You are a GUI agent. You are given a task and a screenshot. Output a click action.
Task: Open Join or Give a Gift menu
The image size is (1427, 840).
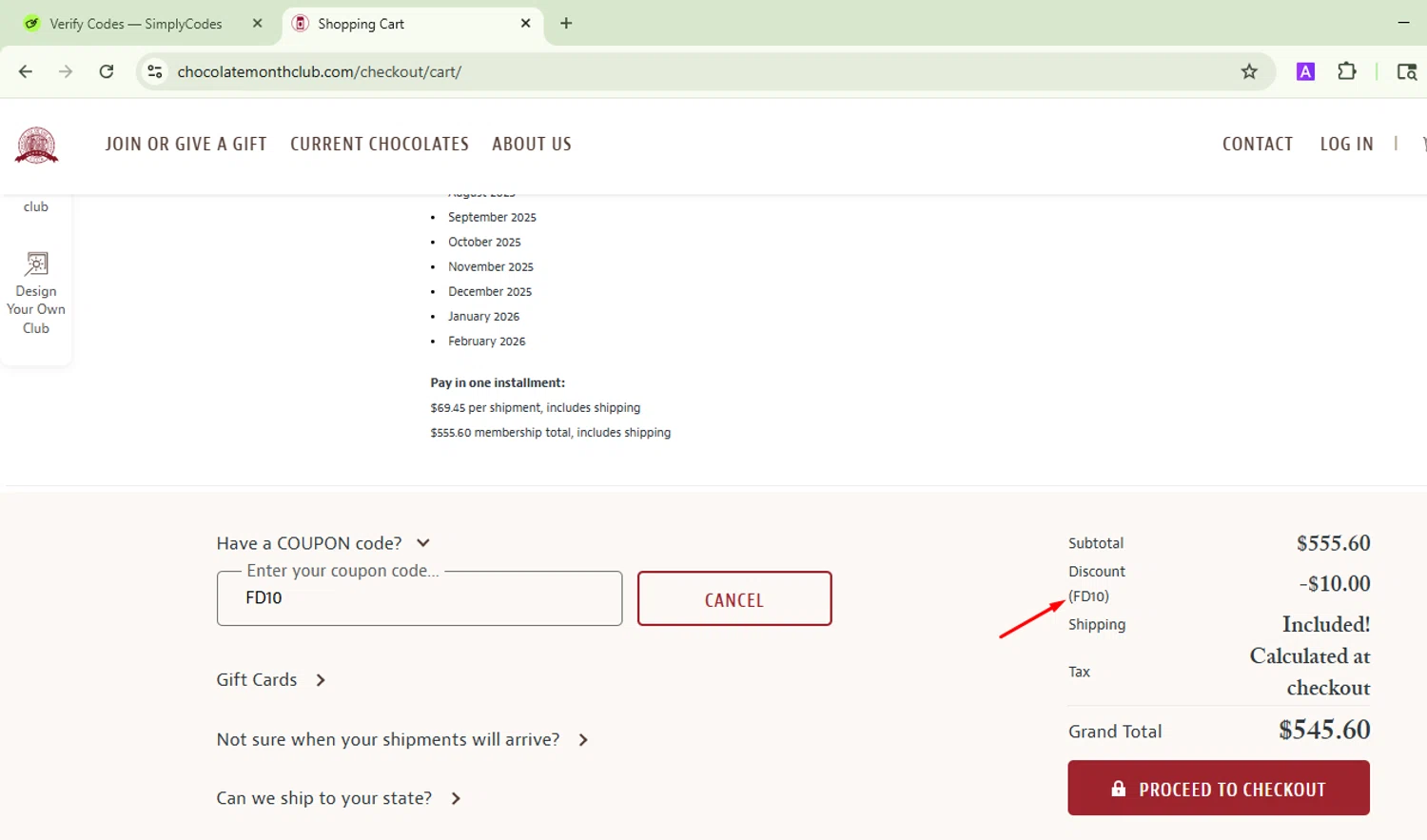pyautogui.click(x=186, y=144)
